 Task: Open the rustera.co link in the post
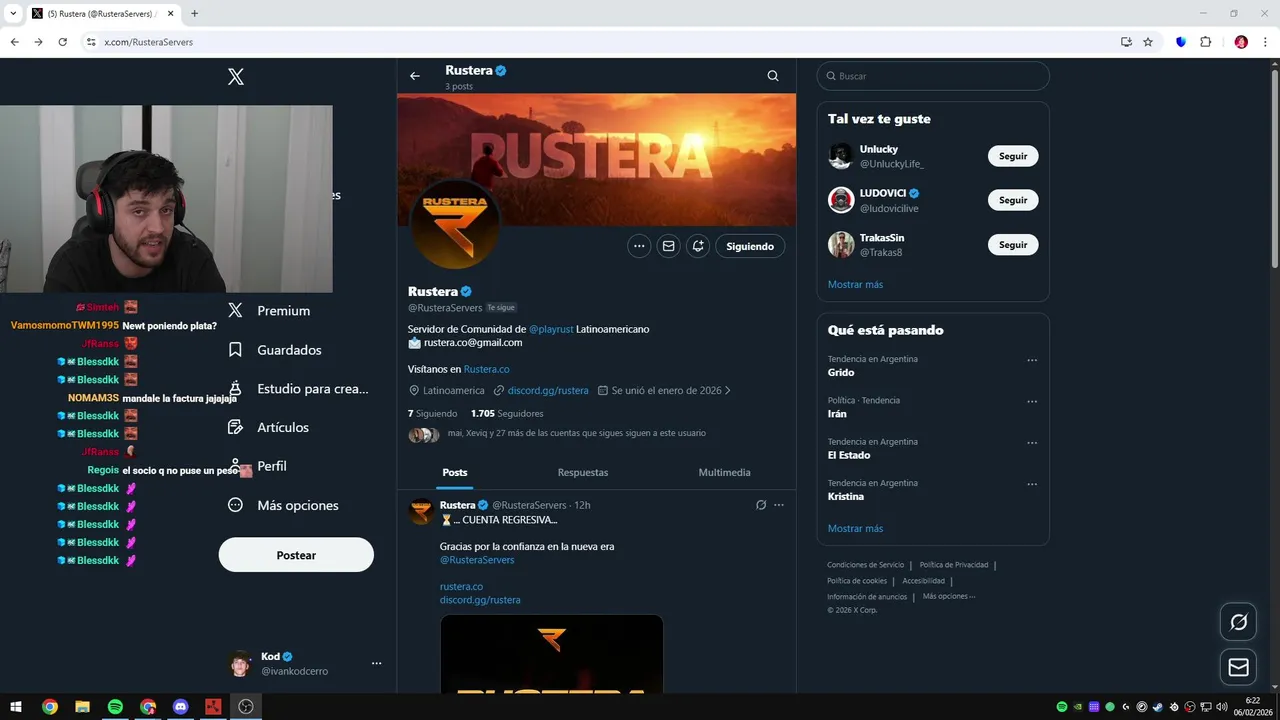[x=461, y=587]
